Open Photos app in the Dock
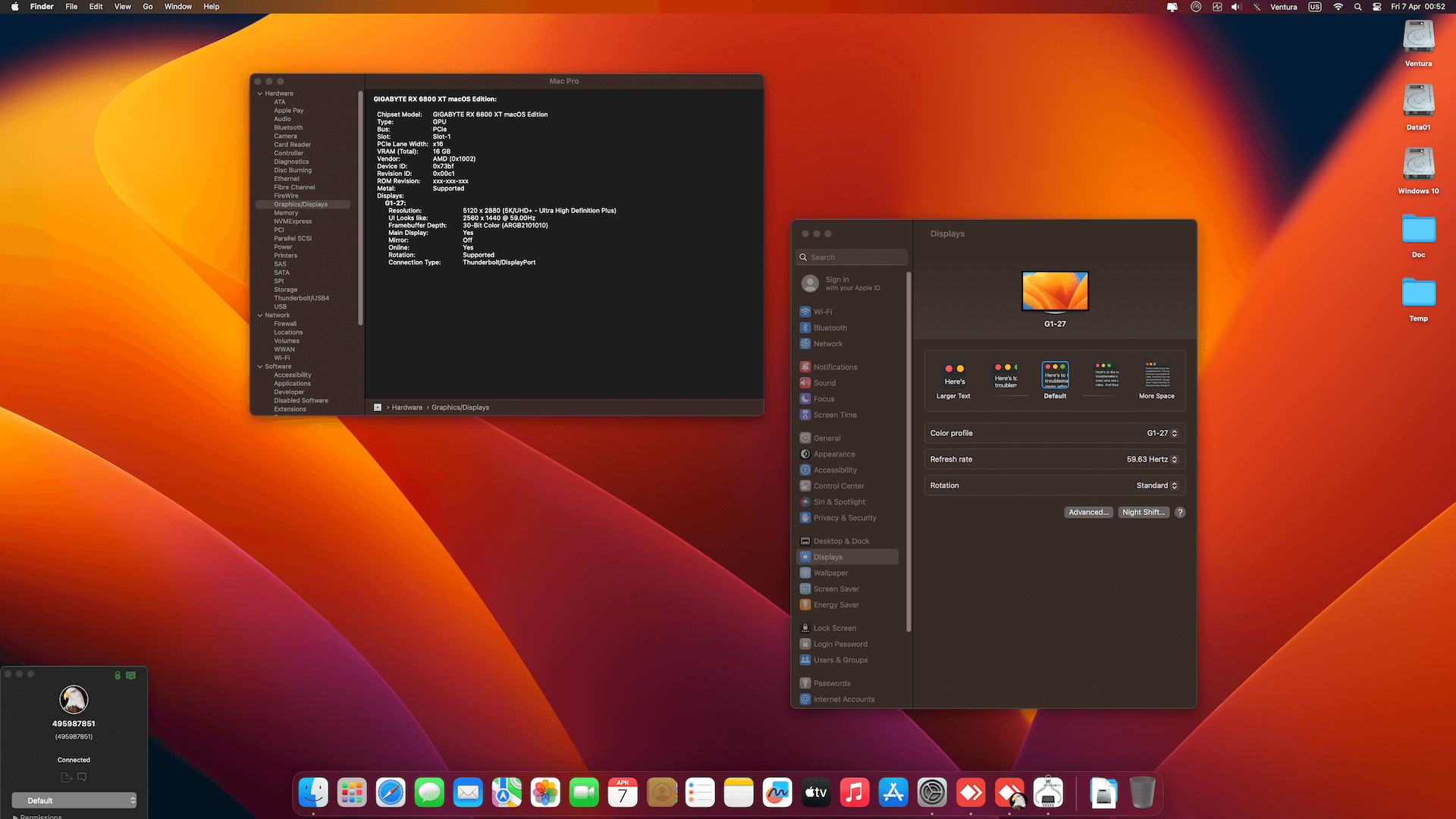Screen dimensions: 1456x819 (x=545, y=793)
